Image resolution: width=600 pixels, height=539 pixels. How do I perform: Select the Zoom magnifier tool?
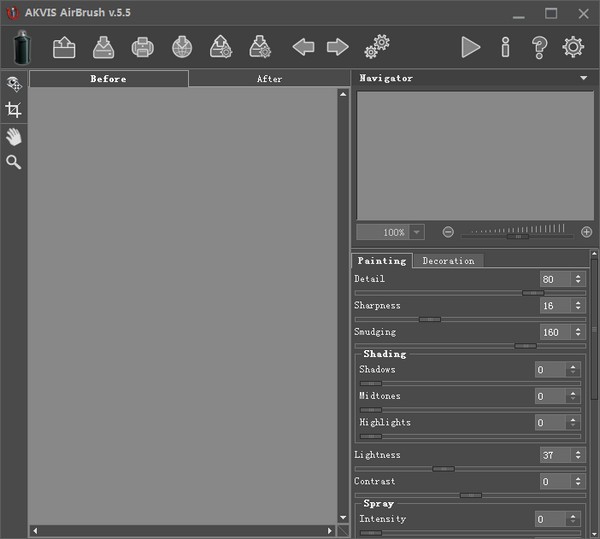[x=14, y=162]
